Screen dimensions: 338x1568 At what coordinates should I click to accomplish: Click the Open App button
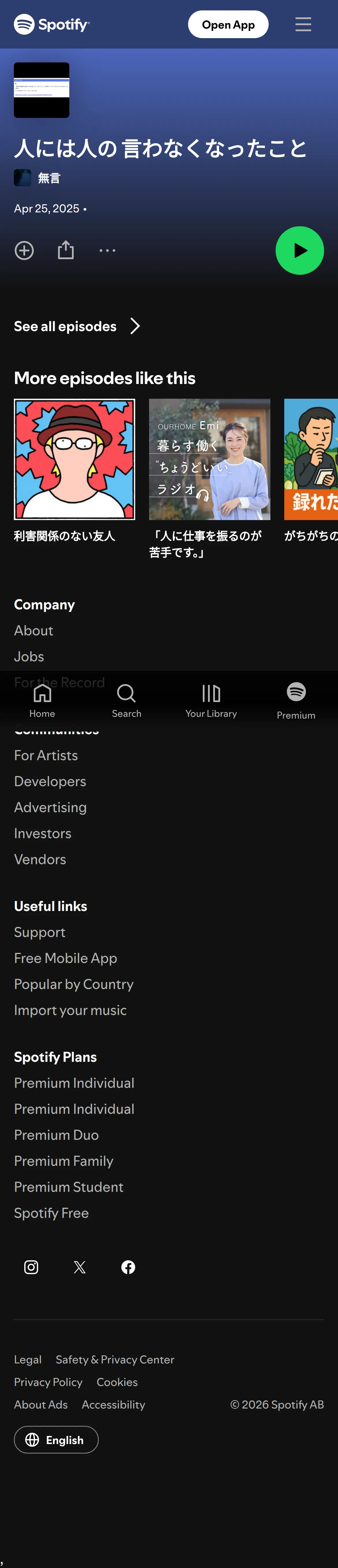[229, 24]
